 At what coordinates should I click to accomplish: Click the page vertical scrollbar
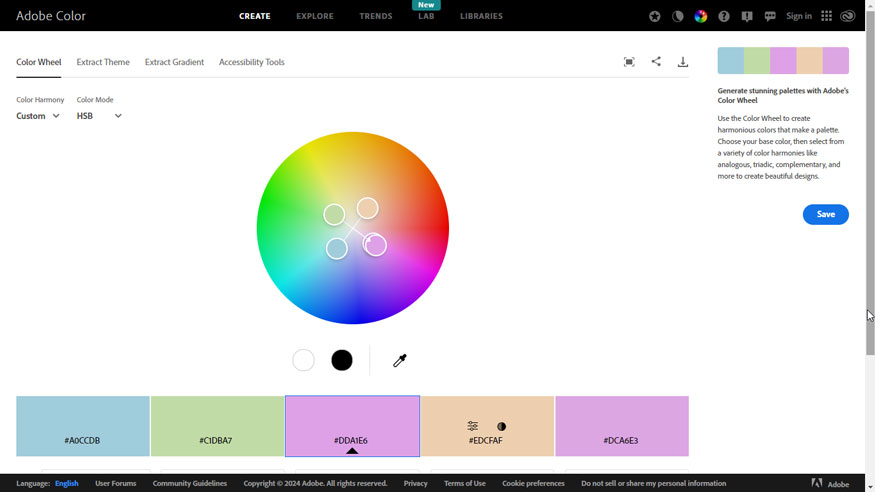[870, 184]
